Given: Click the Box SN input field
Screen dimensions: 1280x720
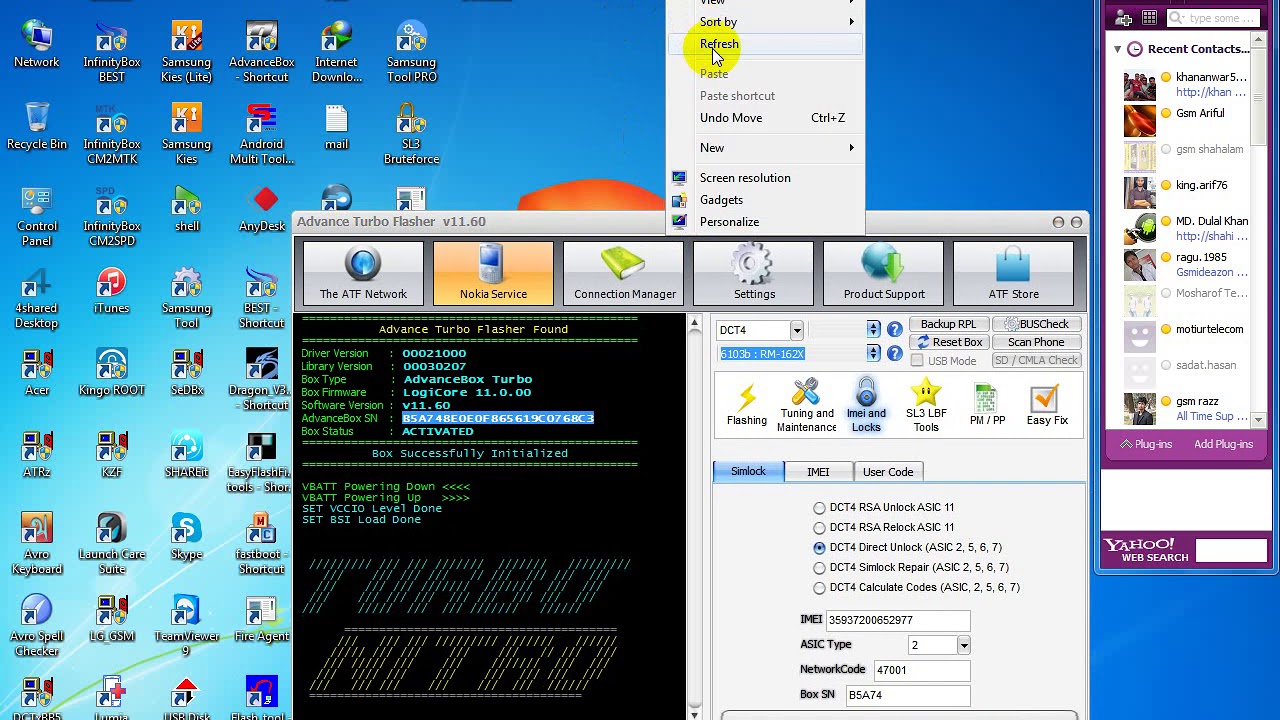Looking at the screenshot, I should (907, 695).
